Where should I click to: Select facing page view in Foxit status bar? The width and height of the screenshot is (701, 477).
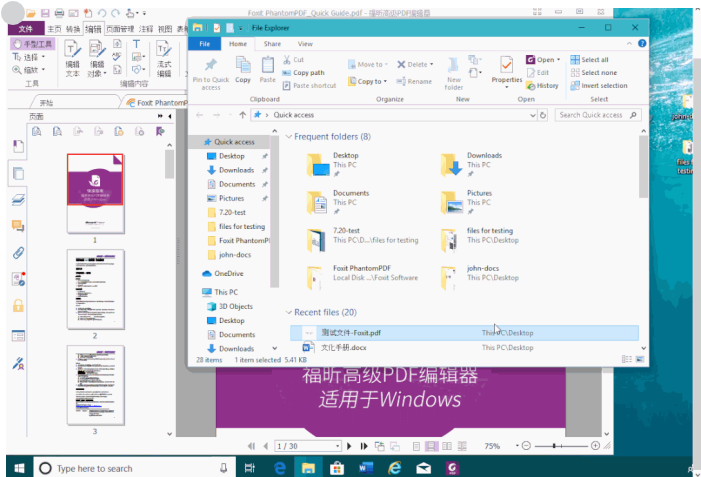[x=447, y=446]
